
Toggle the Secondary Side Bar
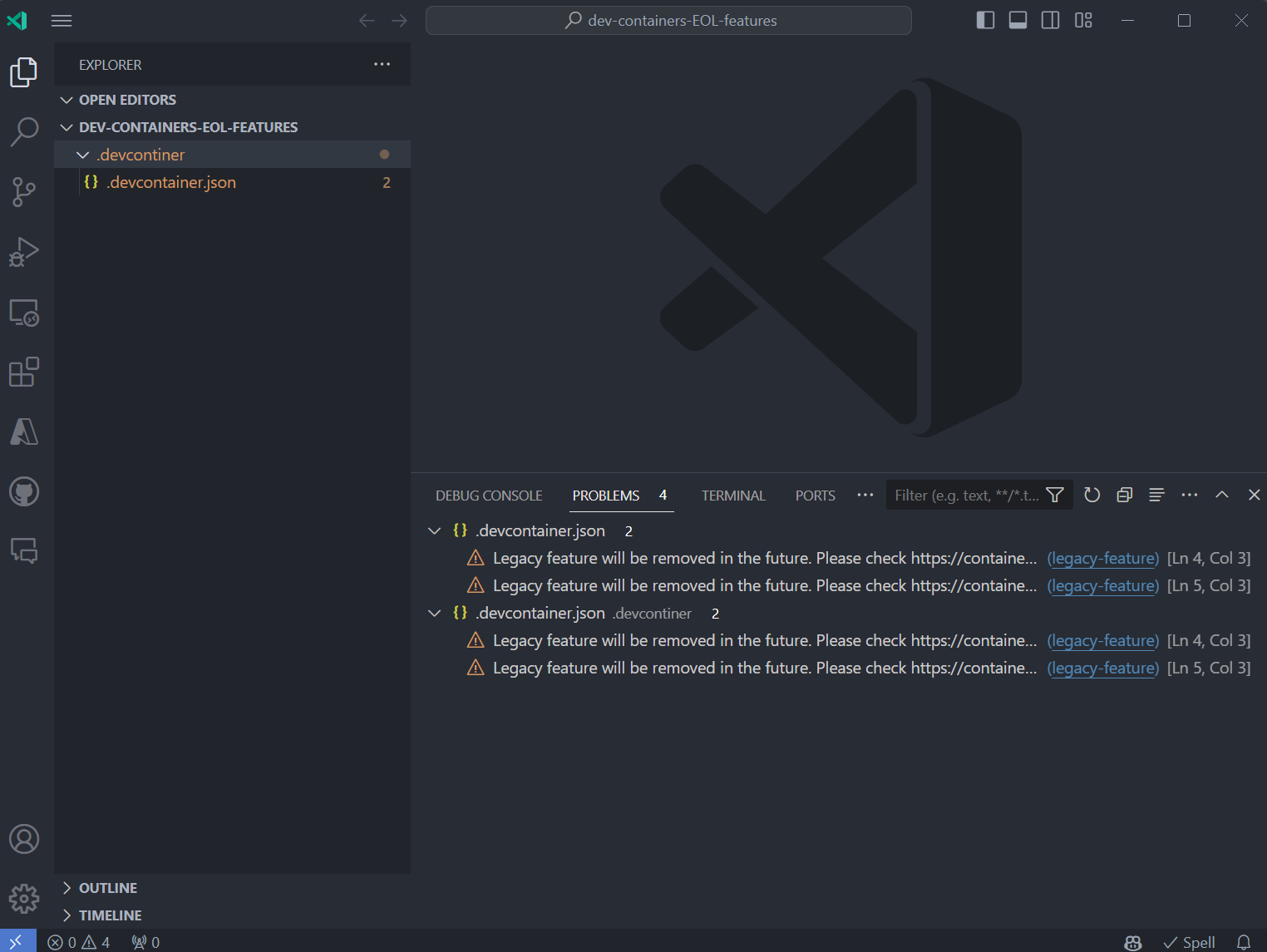tap(1050, 20)
